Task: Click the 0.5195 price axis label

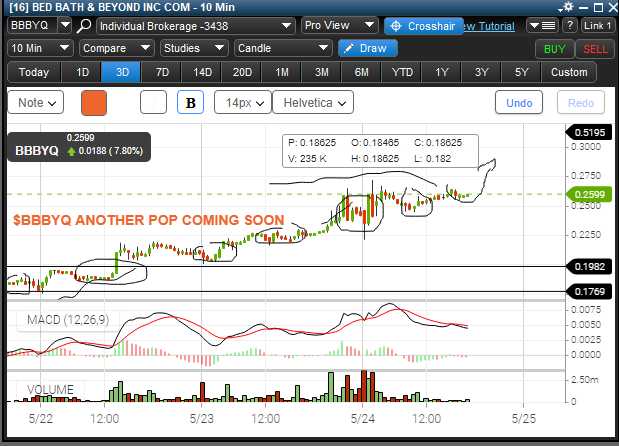Action: [589, 132]
